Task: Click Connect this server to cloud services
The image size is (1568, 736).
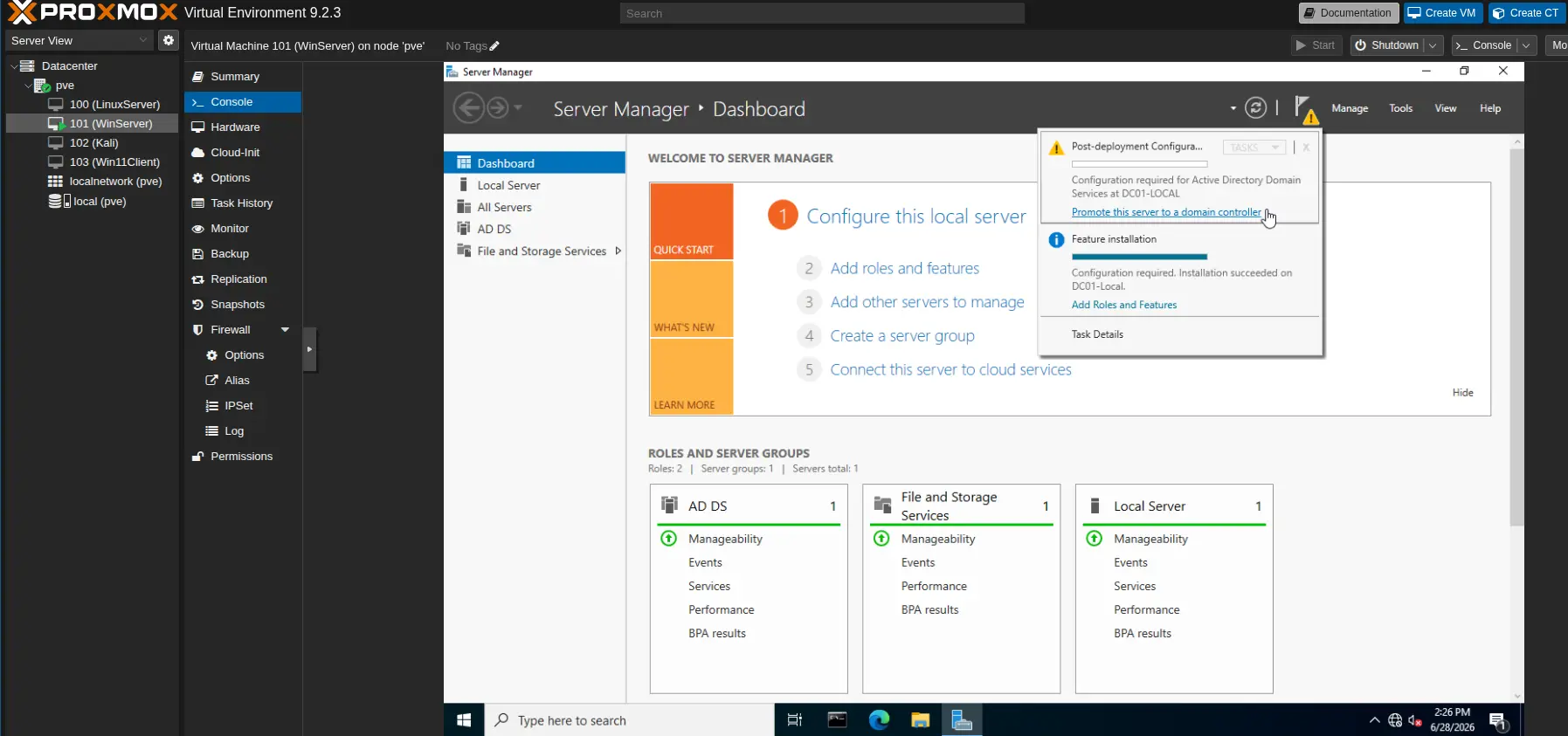Action: click(950, 370)
